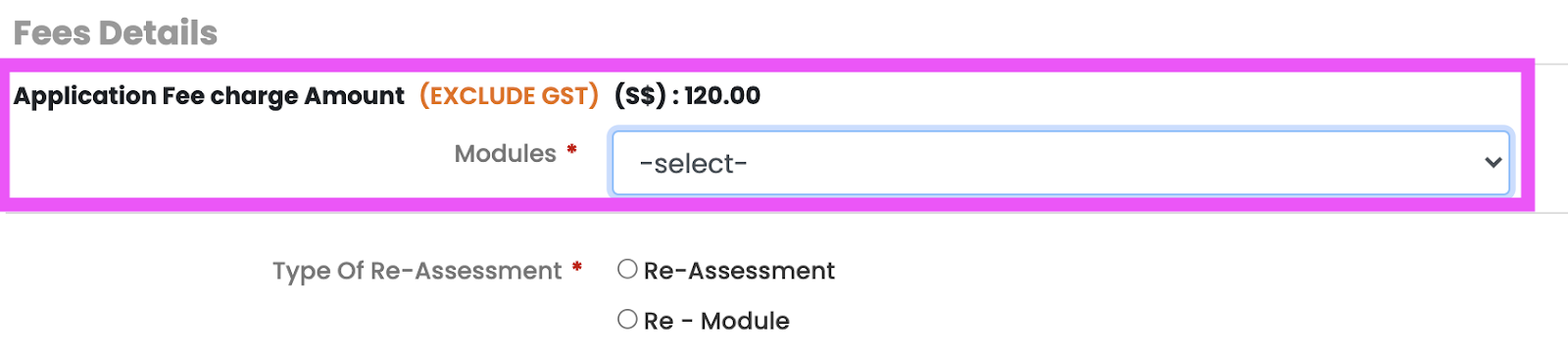The image size is (1568, 361).
Task: Click the fee amount 120.00 value
Action: [x=722, y=95]
